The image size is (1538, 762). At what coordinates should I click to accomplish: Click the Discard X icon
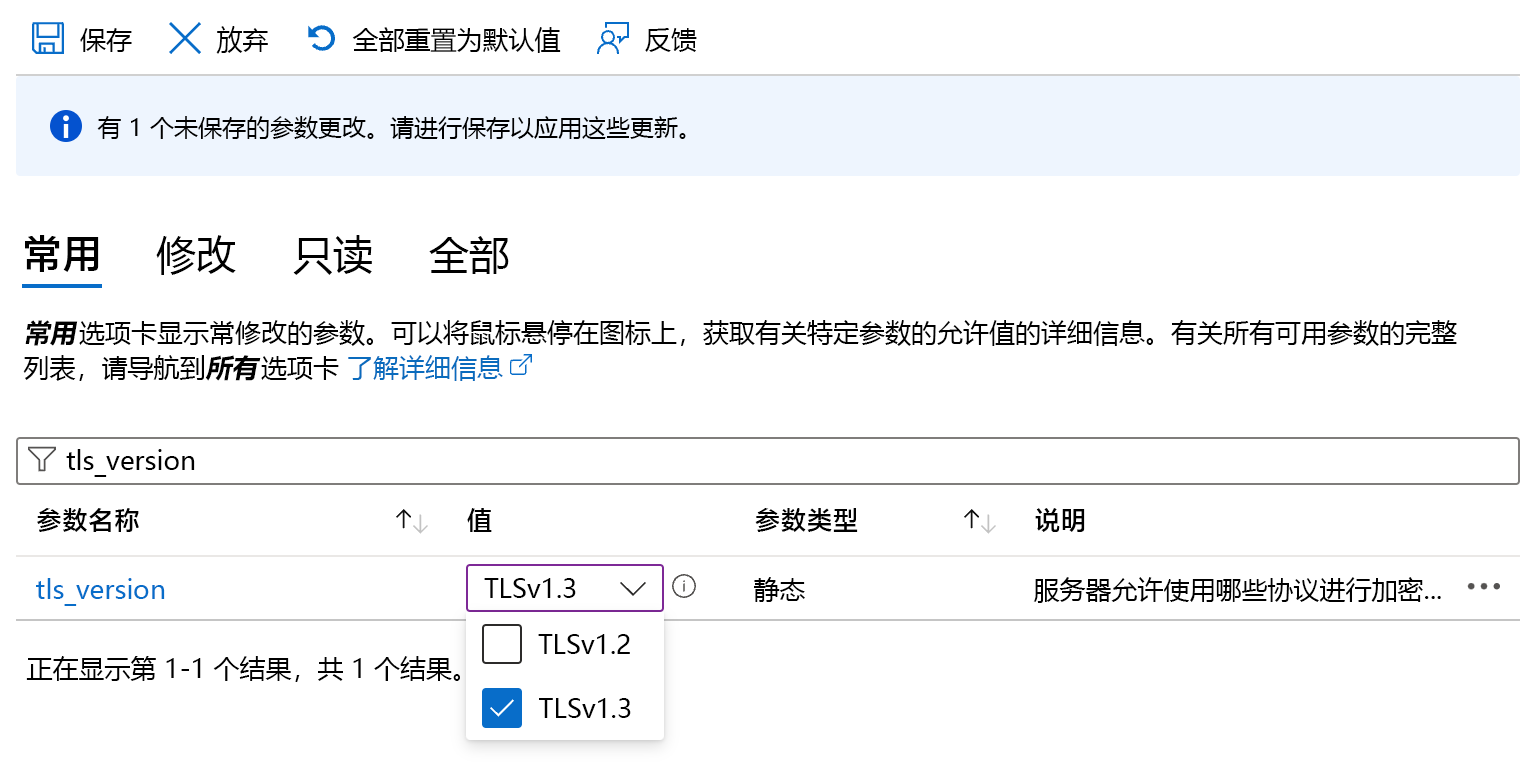click(x=184, y=39)
